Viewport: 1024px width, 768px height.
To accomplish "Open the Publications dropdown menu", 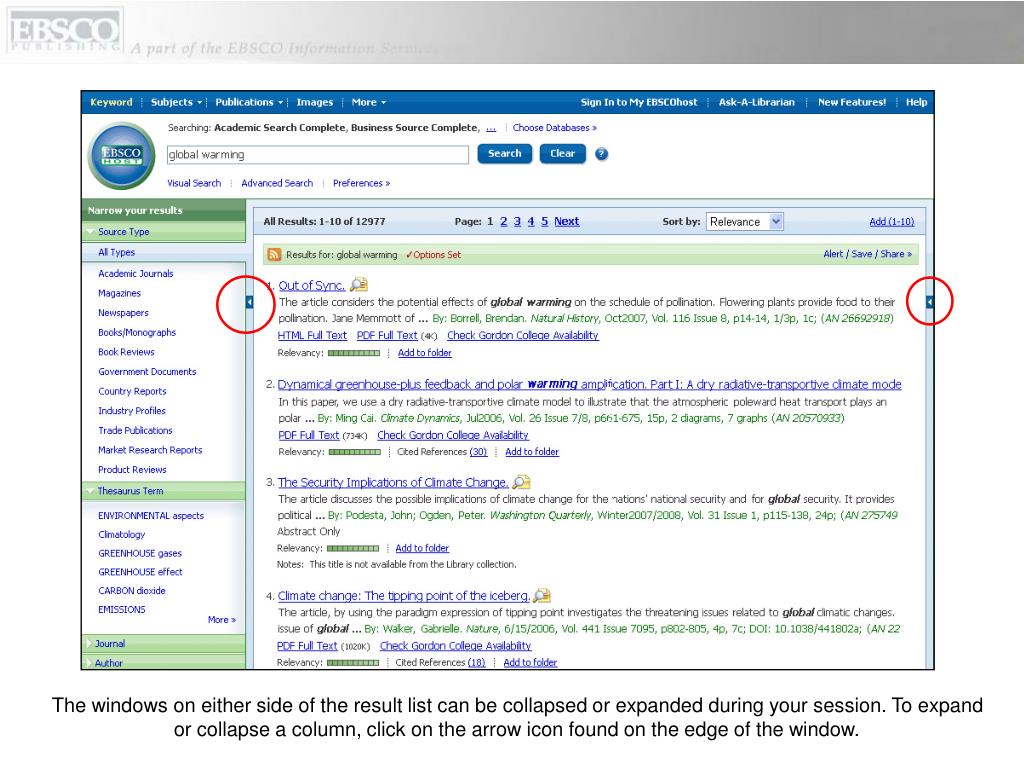I will point(249,102).
